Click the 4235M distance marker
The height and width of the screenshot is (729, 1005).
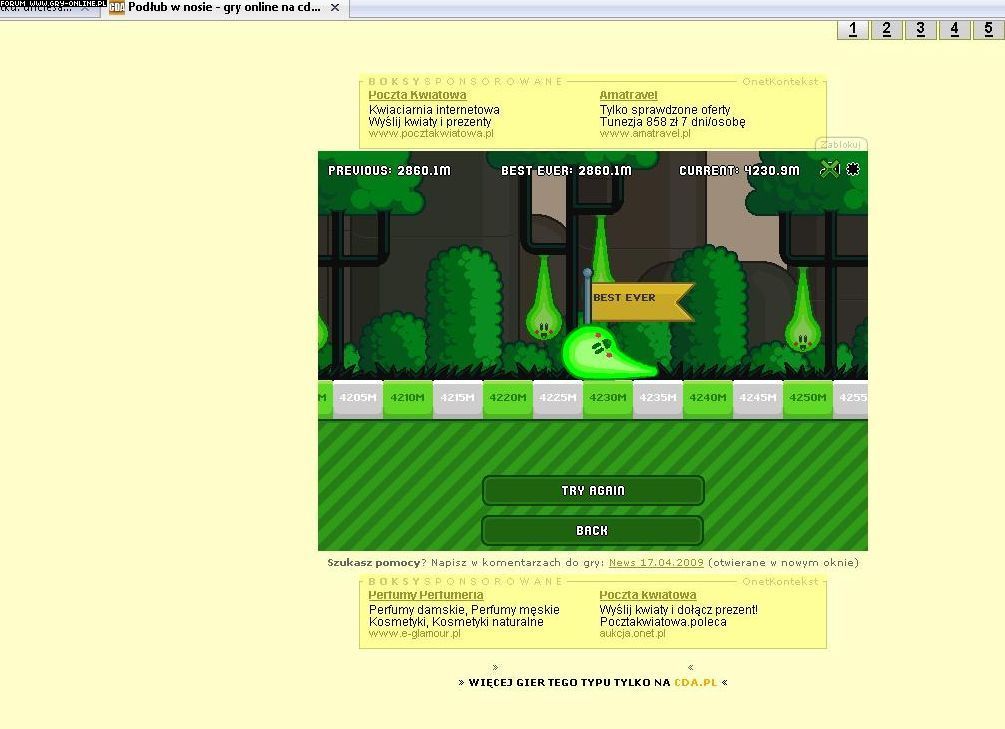pyautogui.click(x=658, y=399)
